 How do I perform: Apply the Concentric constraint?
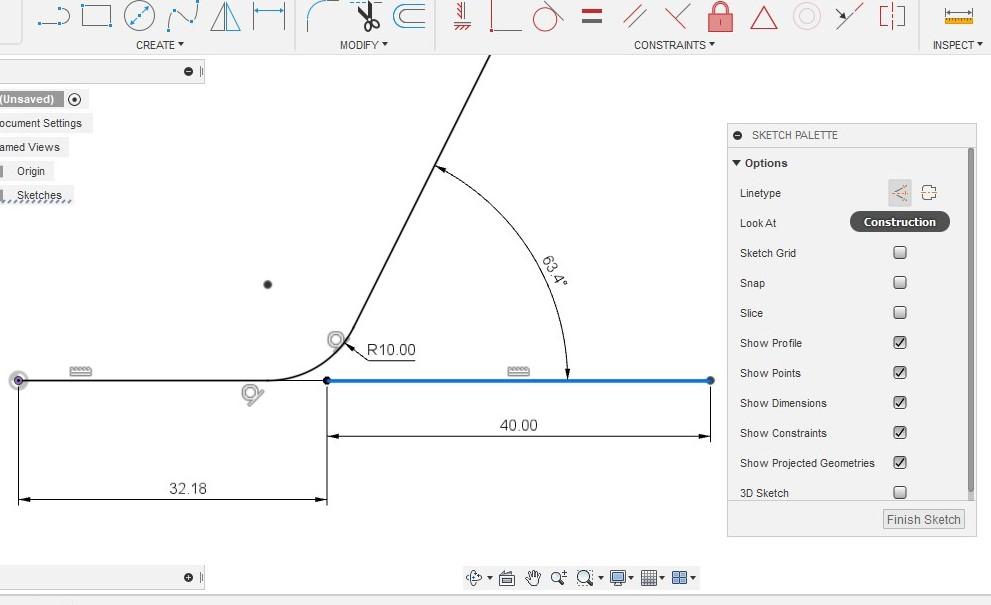point(806,16)
